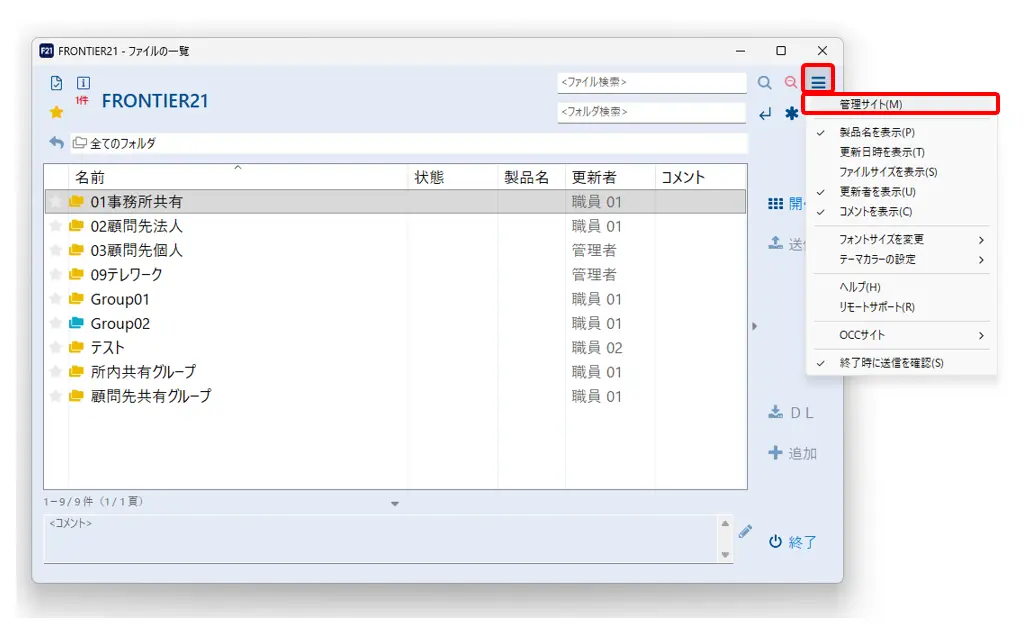The height and width of the screenshot is (636, 1031).
Task: Click the page dropdown arrow below the file list
Action: pos(394,505)
